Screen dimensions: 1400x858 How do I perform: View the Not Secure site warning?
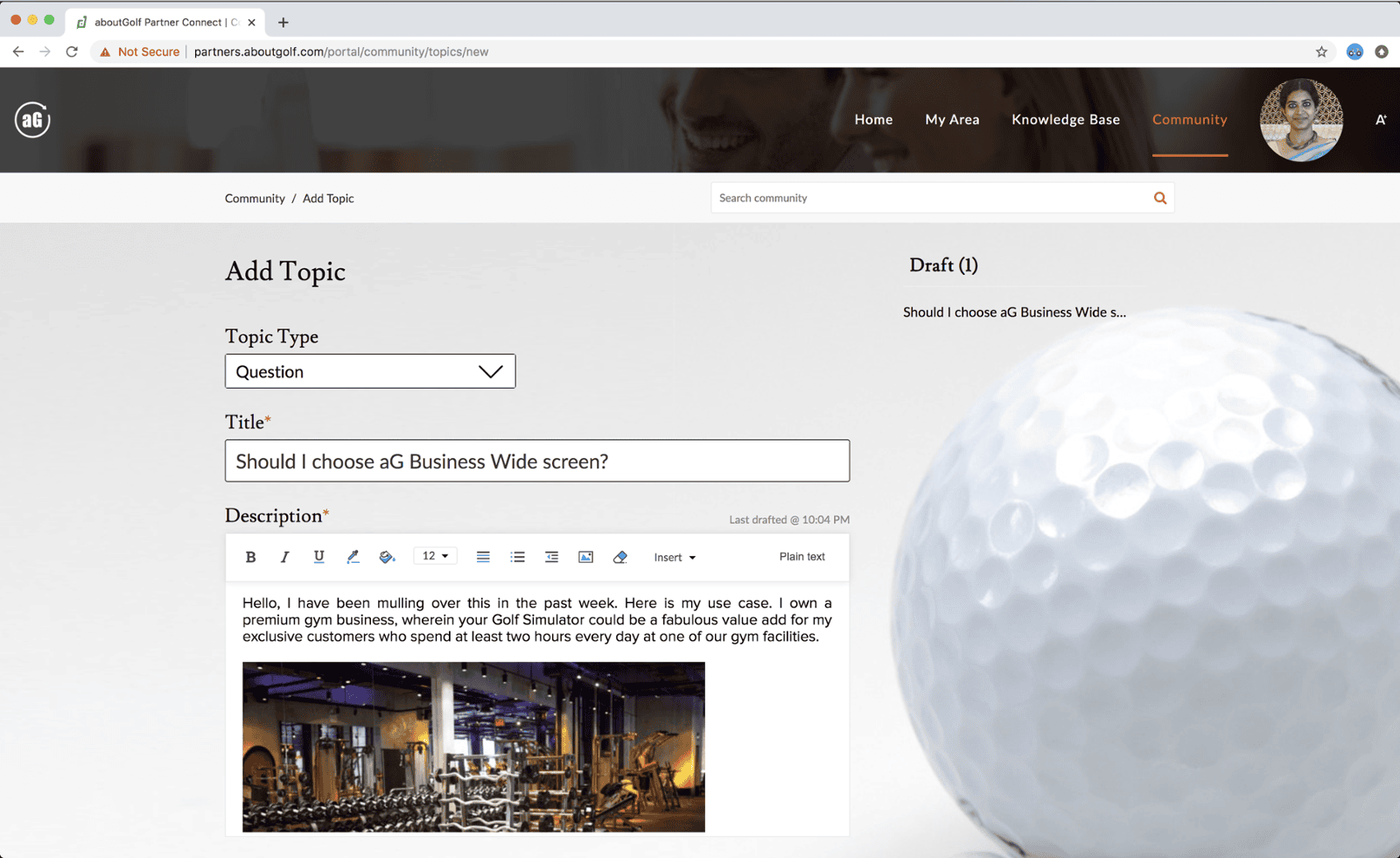point(140,52)
